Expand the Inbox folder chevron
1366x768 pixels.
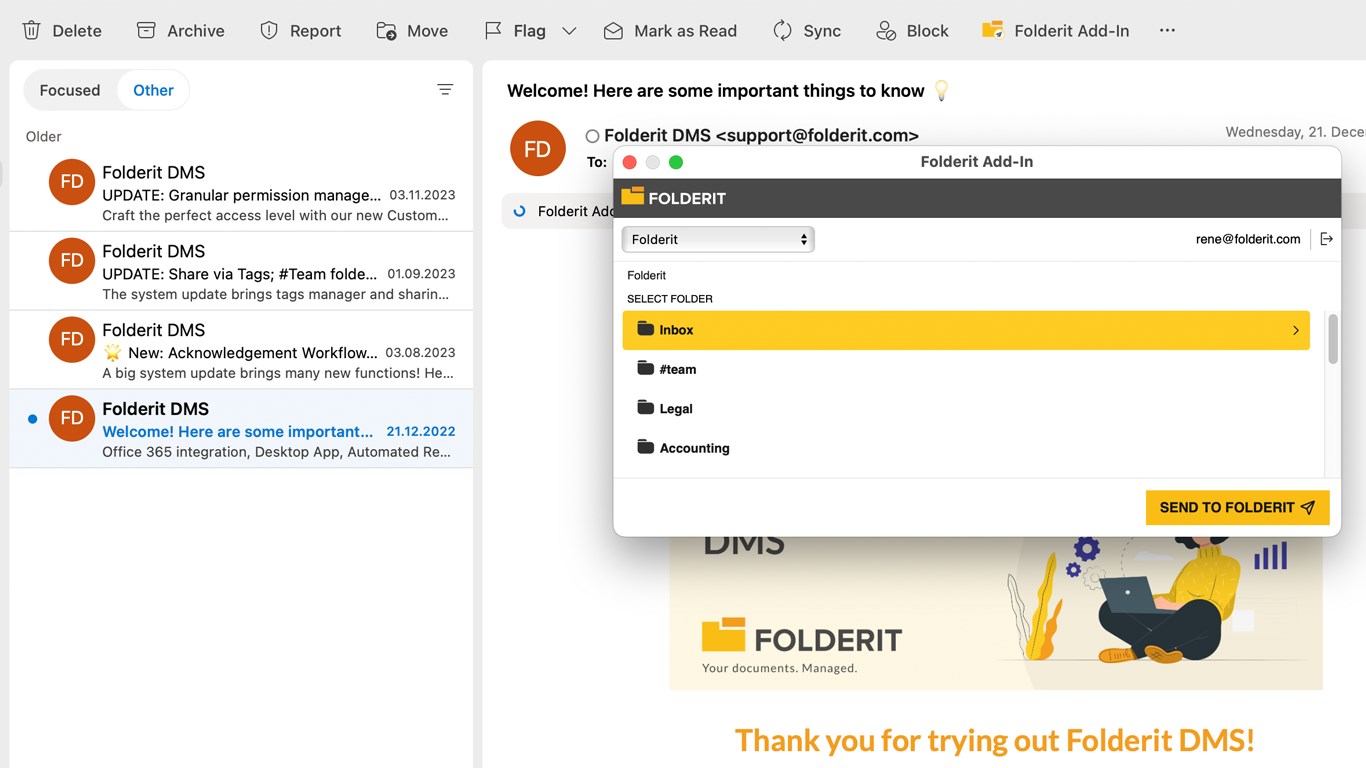(x=1295, y=330)
